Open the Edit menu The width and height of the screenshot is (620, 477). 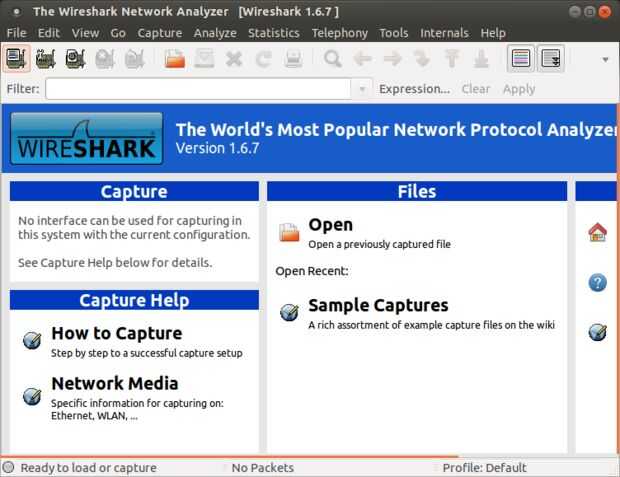point(49,33)
